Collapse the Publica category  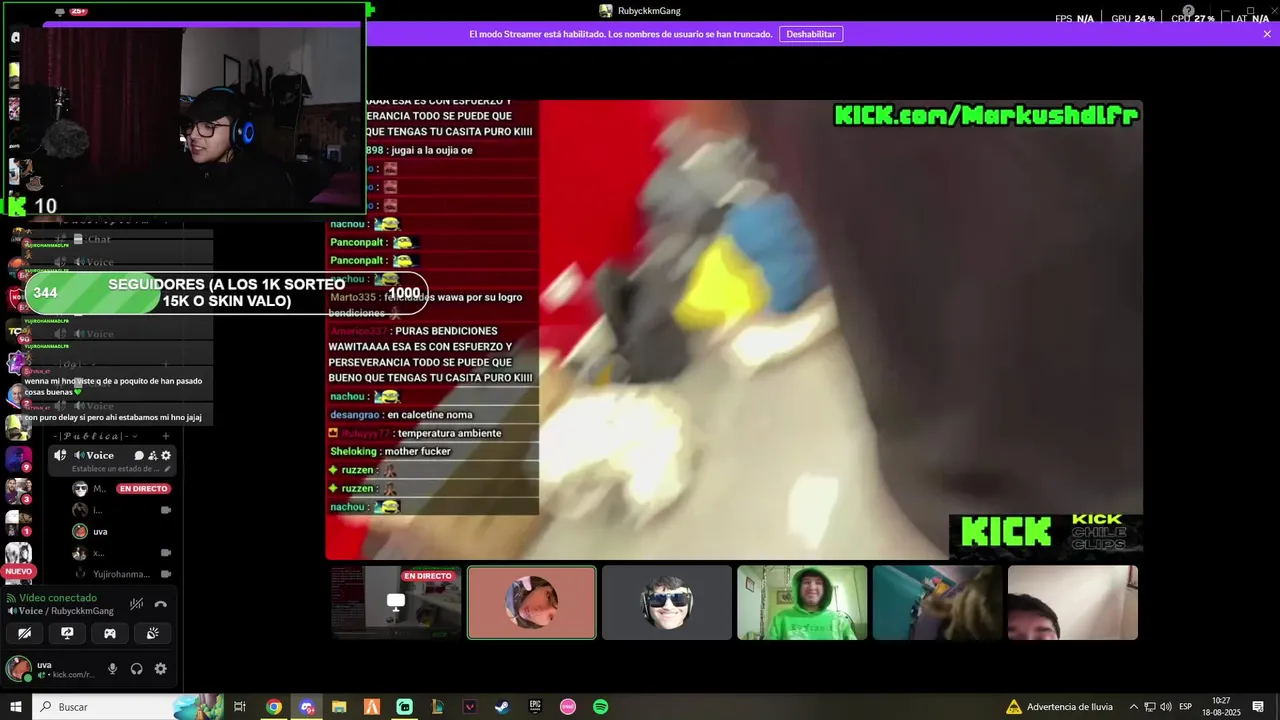coord(94,436)
